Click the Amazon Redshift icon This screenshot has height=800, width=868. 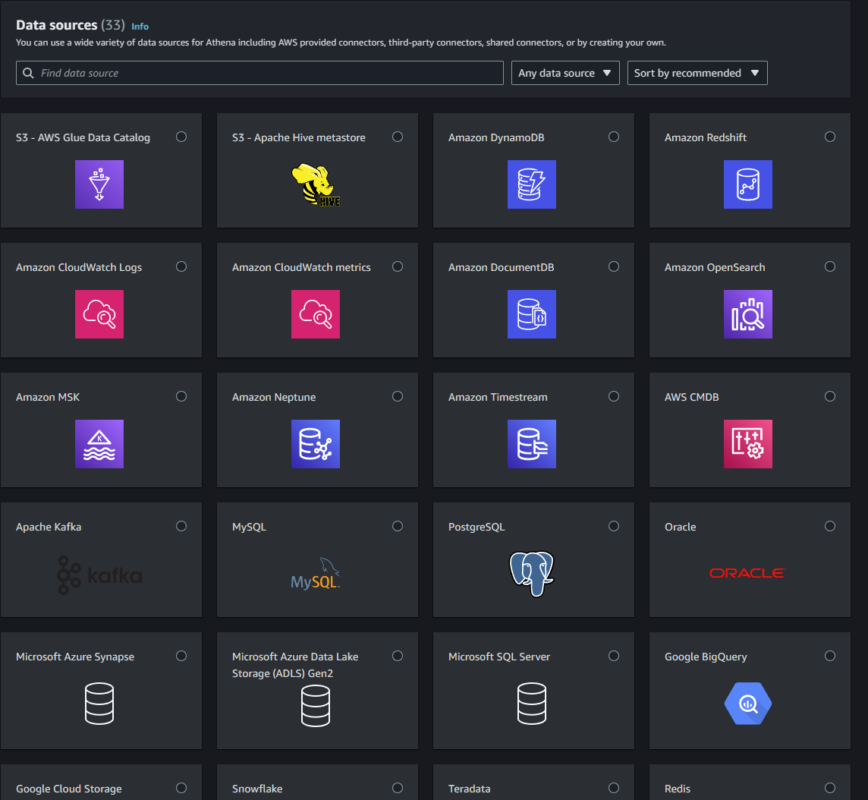click(748, 184)
